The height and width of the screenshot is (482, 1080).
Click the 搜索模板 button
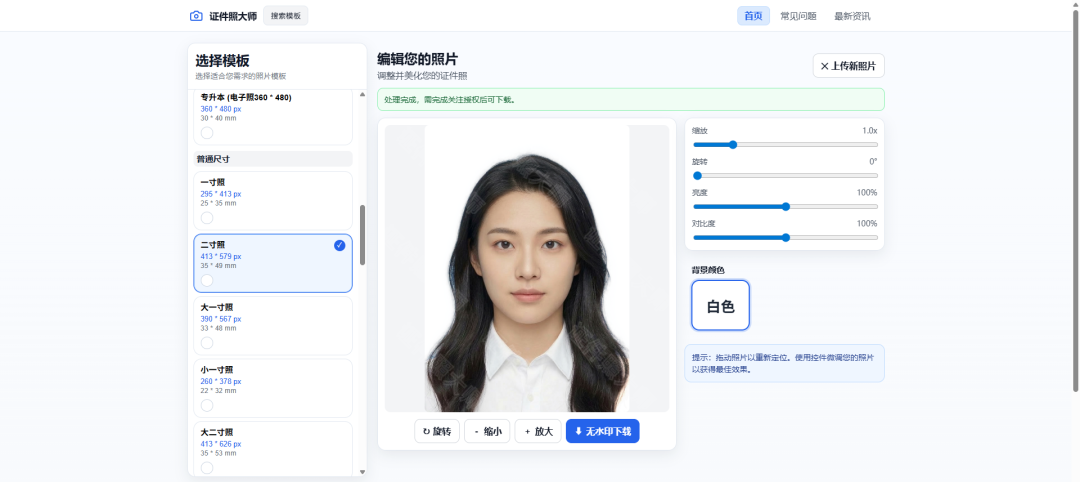[286, 16]
